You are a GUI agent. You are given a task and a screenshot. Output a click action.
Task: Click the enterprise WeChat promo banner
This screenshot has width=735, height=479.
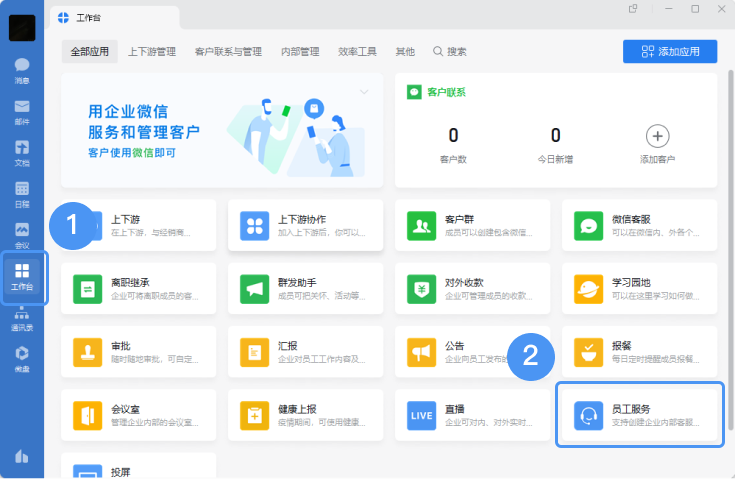pos(222,131)
